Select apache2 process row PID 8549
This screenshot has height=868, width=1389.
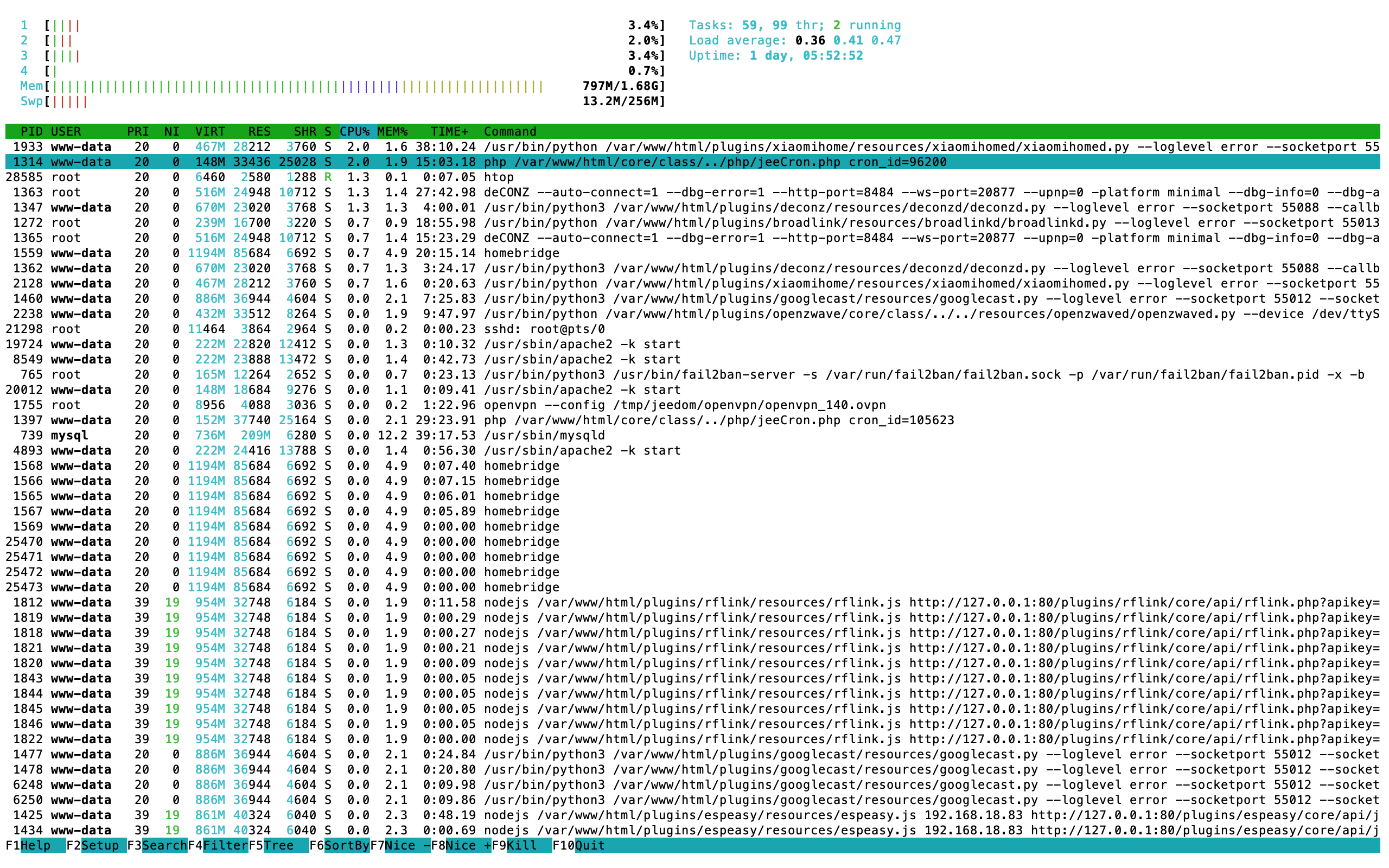tap(693, 359)
